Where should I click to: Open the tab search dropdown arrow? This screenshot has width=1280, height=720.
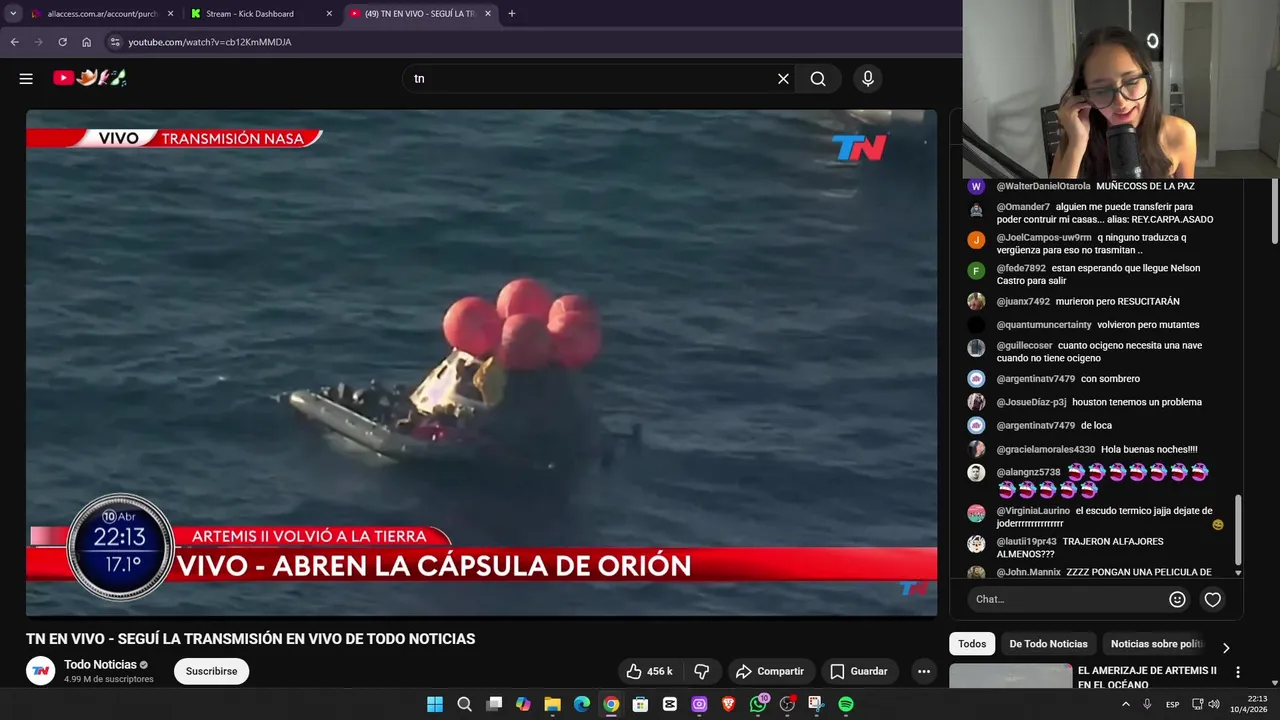[x=13, y=14]
